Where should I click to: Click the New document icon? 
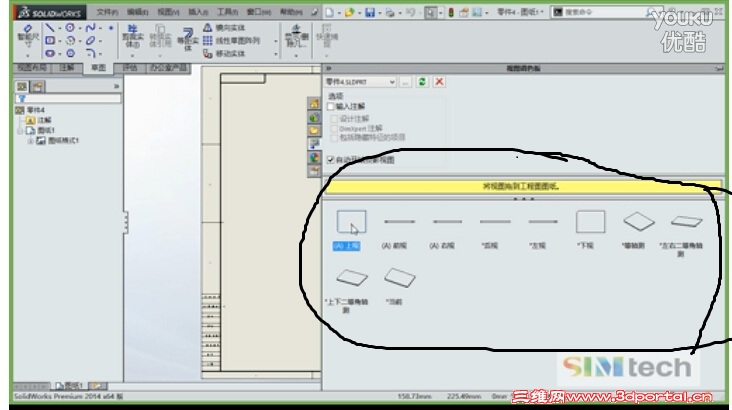pos(330,13)
